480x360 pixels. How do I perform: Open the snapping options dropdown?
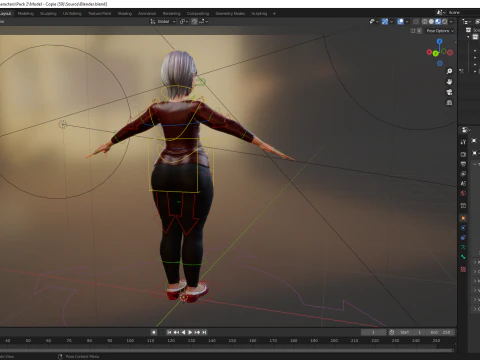pos(203,22)
